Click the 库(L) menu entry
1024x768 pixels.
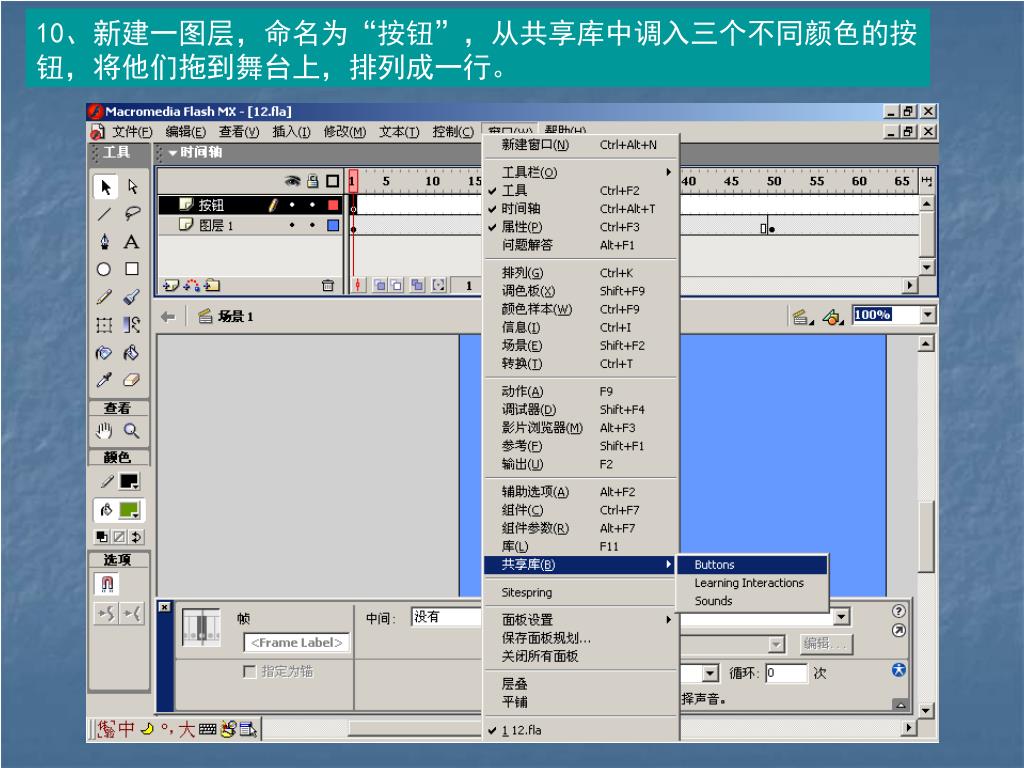coord(581,547)
